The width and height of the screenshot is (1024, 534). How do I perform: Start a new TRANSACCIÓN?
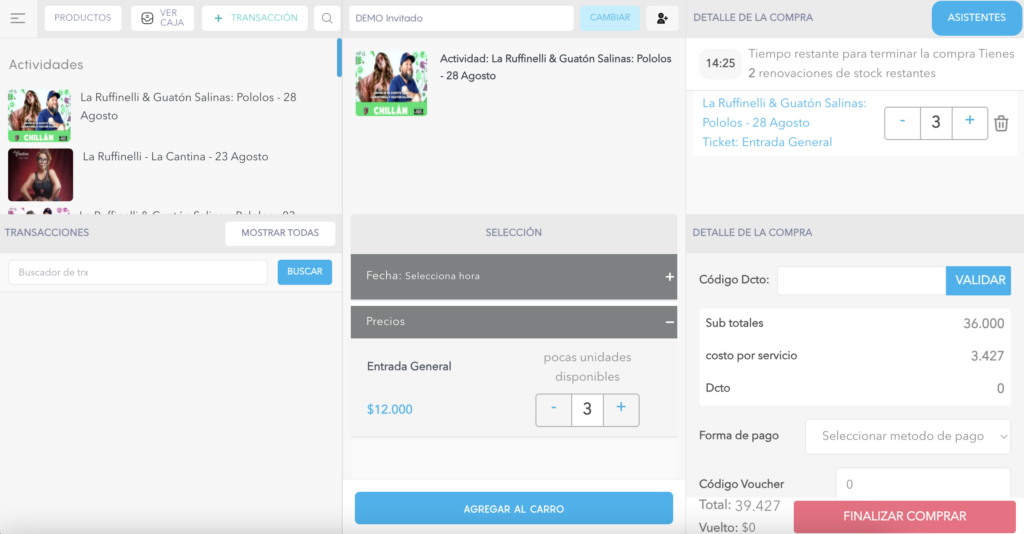255,18
